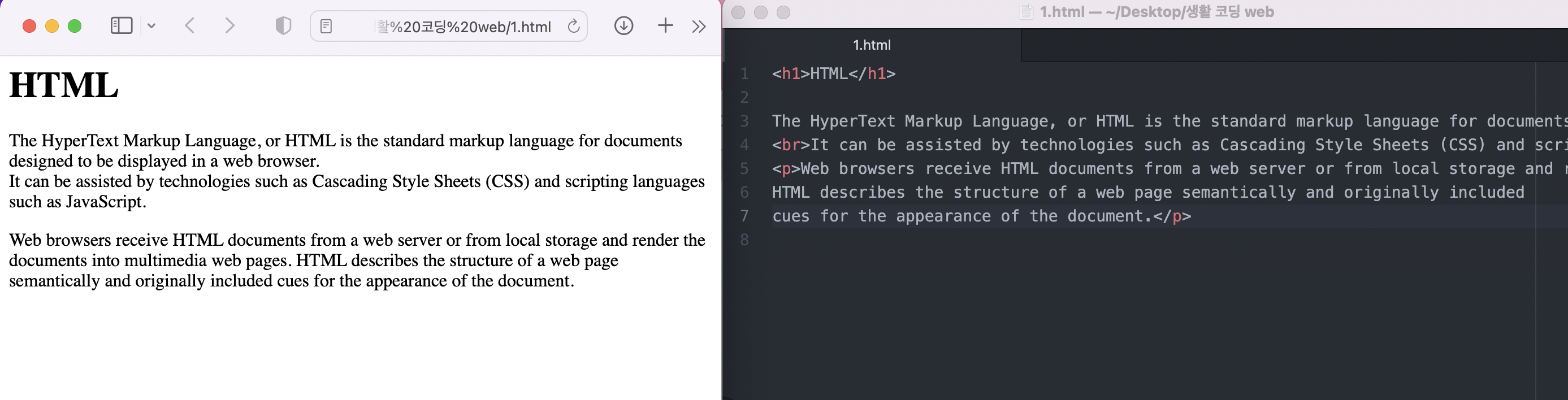Click the h1 HTML code on line 1

point(834,73)
